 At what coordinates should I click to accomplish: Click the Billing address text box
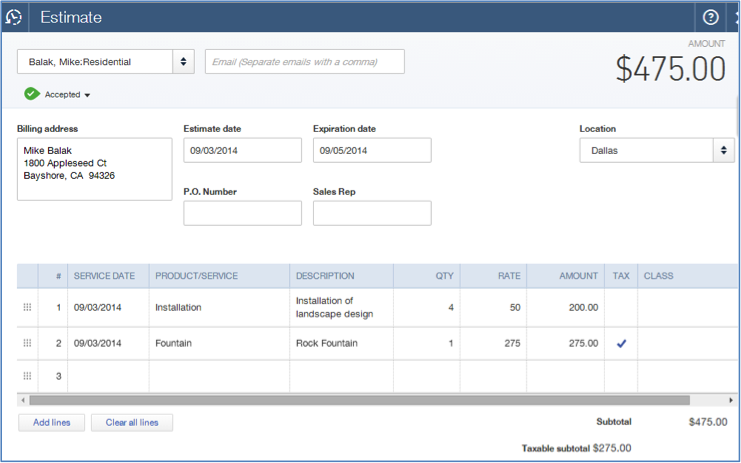click(95, 169)
